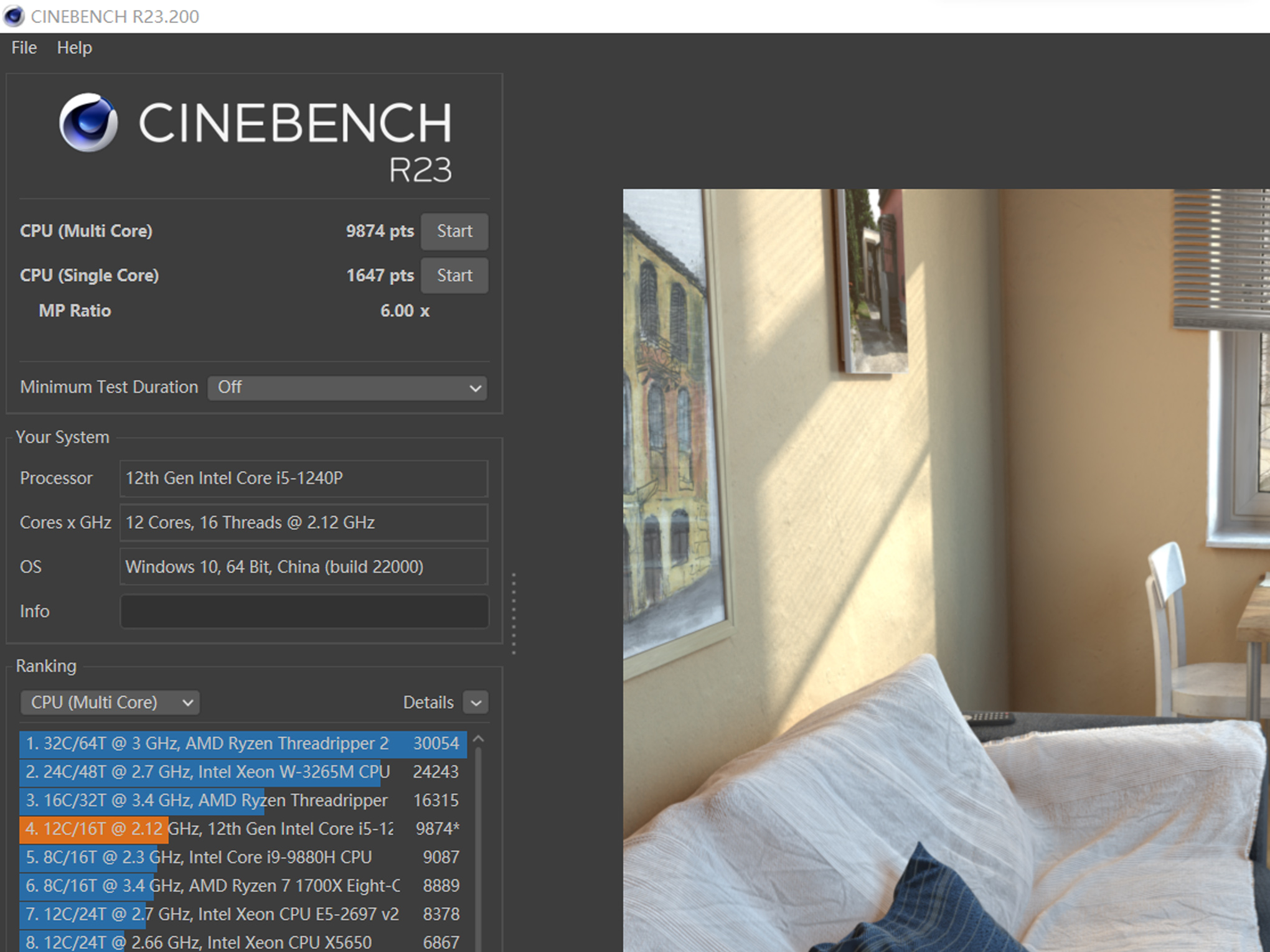Screen dimensions: 1270x952
Task: Click the Cinebench title bar app icon
Action: pyautogui.click(x=14, y=16)
